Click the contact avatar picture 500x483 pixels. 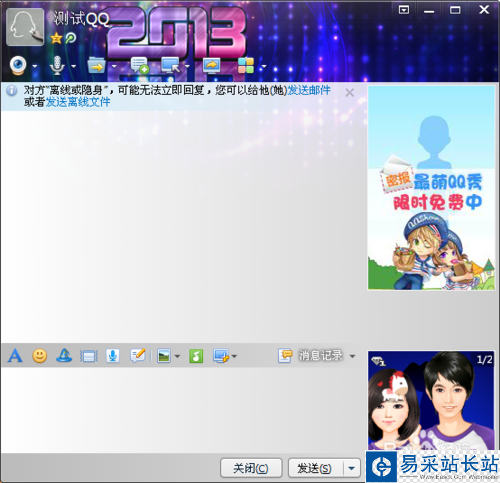(x=25, y=27)
